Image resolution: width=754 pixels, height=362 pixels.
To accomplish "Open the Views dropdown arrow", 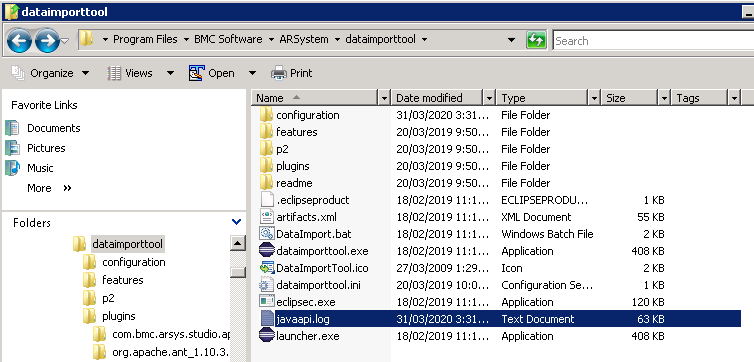I will coord(170,74).
